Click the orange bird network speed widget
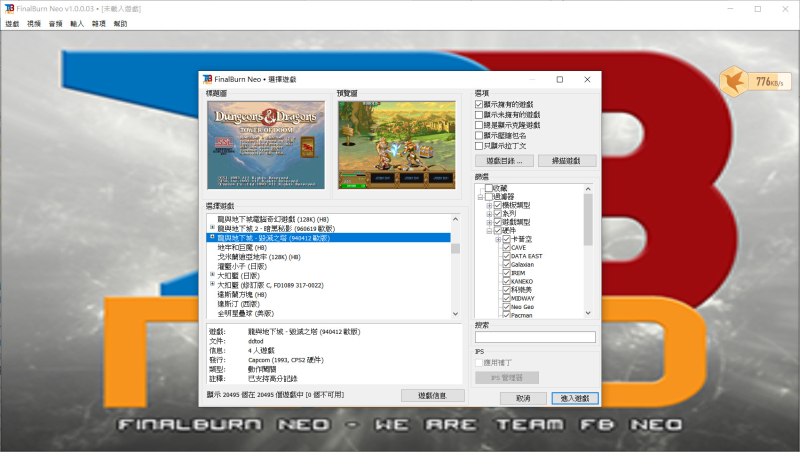Image resolution: width=800 pixels, height=452 pixels. (756, 81)
